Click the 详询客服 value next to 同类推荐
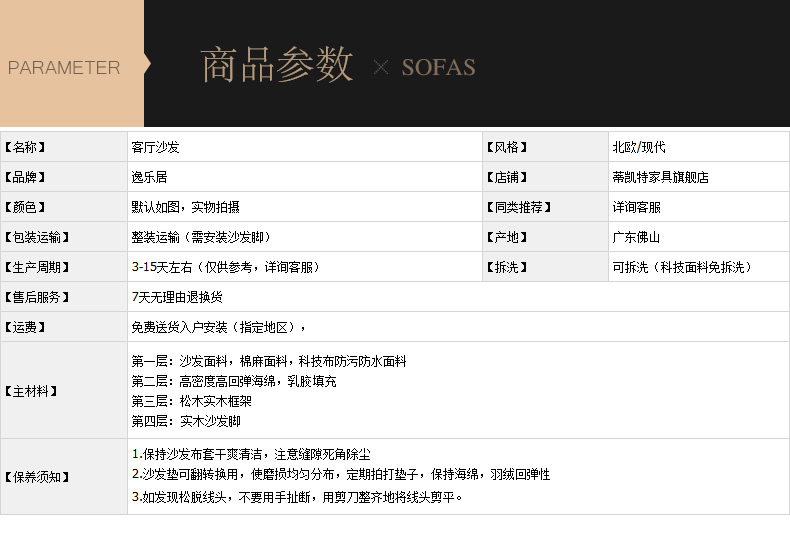Screen dimensions: 790x537 [636, 207]
